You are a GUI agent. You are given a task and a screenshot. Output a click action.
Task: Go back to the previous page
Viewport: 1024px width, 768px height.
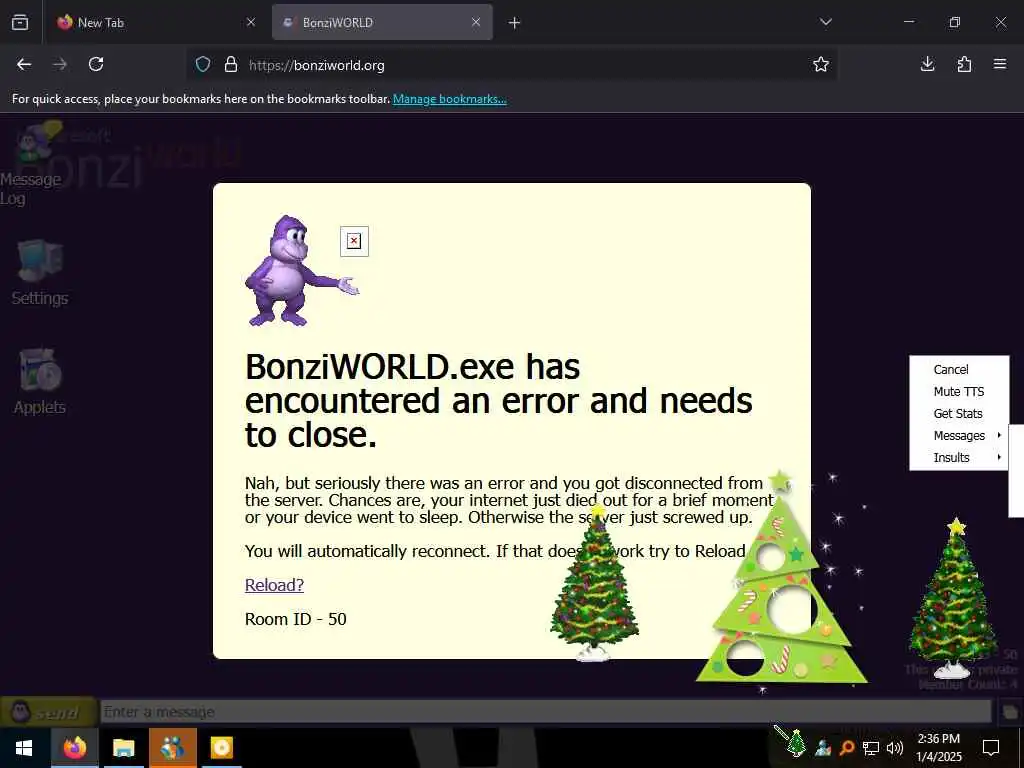click(24, 64)
